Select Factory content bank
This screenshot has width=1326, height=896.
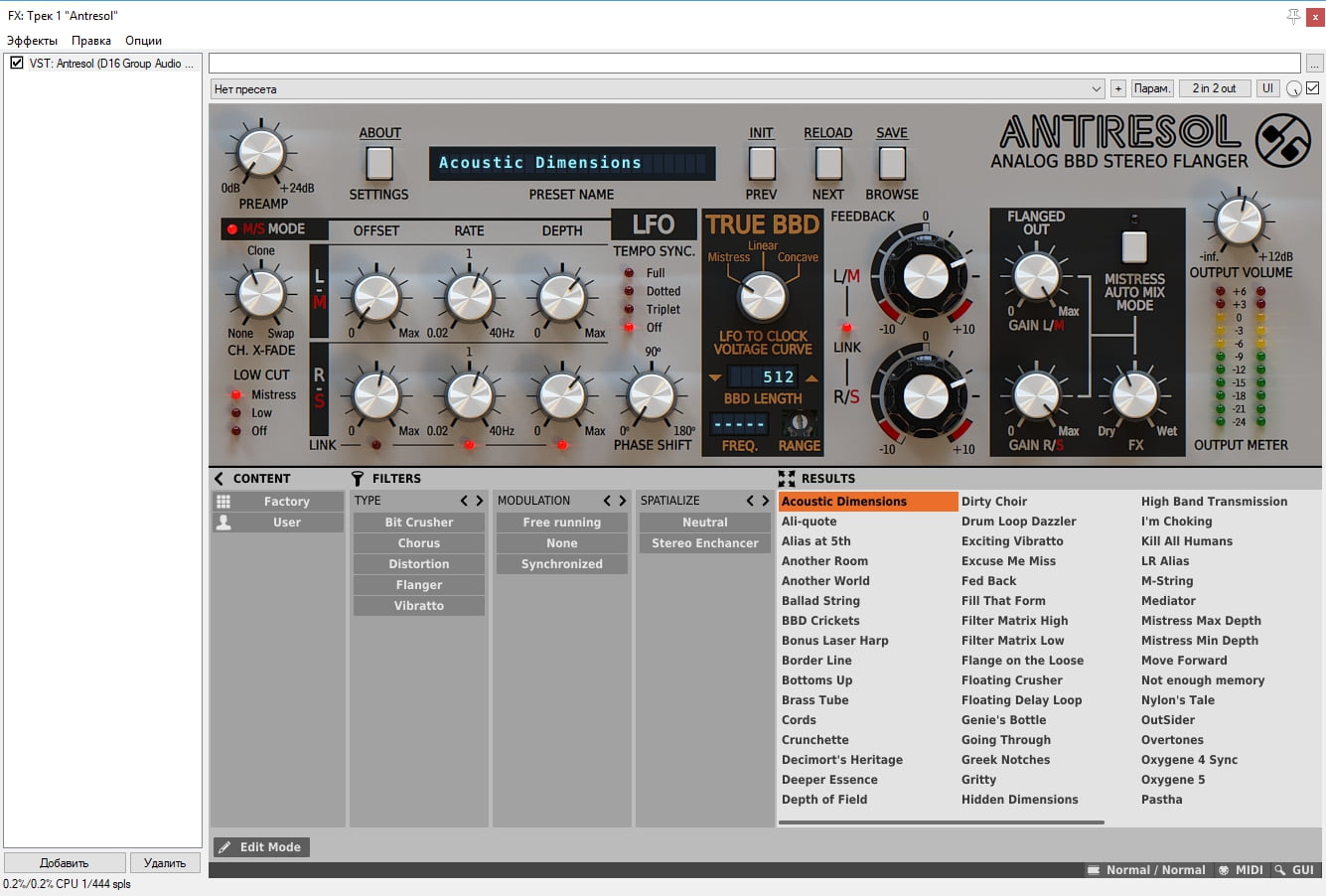tap(277, 502)
